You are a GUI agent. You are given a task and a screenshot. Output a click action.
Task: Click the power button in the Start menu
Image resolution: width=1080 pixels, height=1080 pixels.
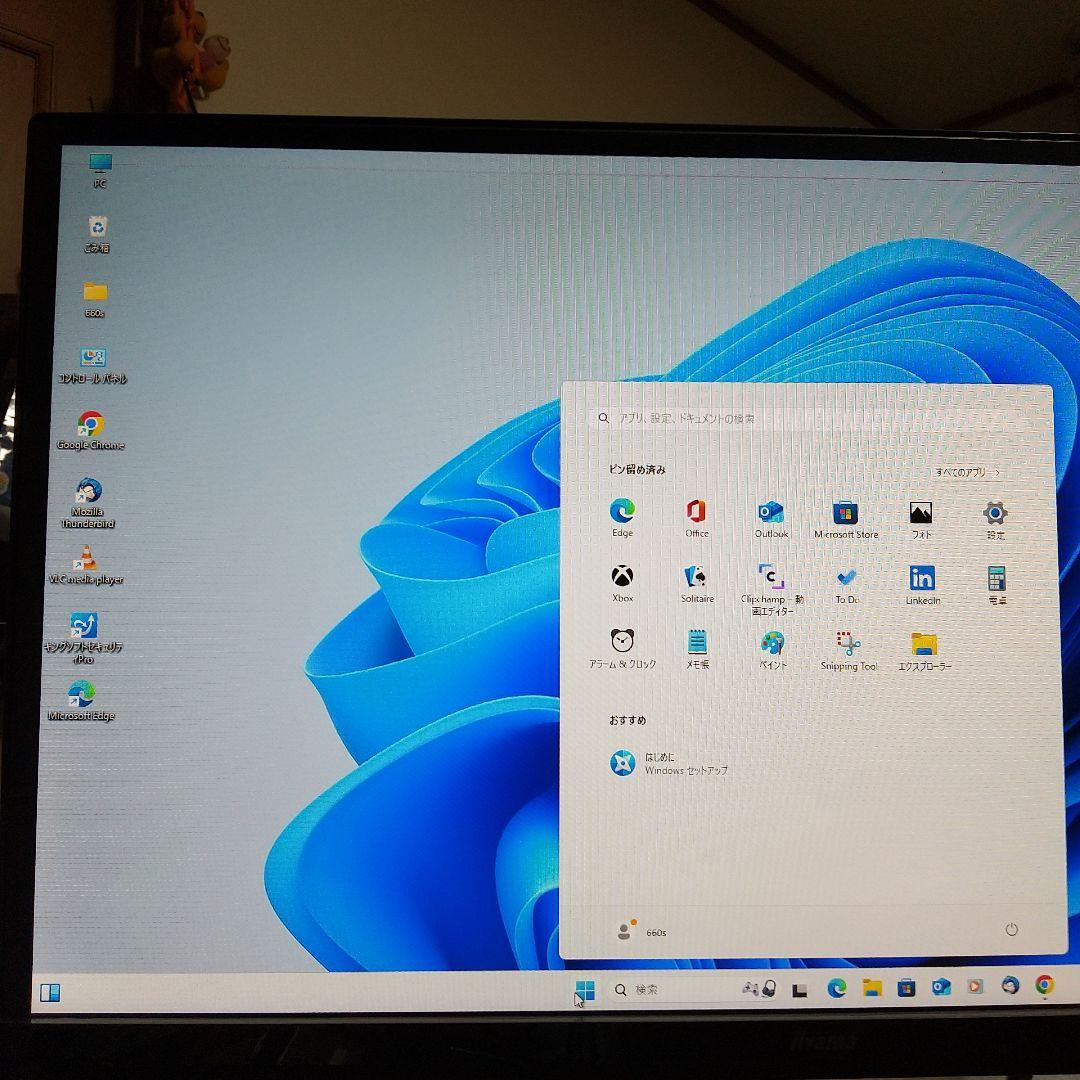1010,929
